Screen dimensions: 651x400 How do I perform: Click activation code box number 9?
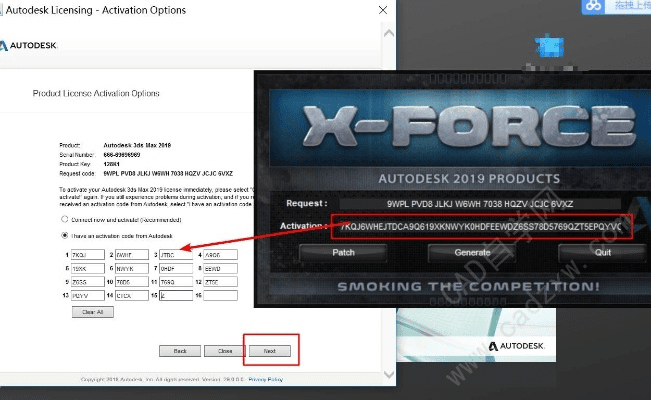tap(88, 282)
